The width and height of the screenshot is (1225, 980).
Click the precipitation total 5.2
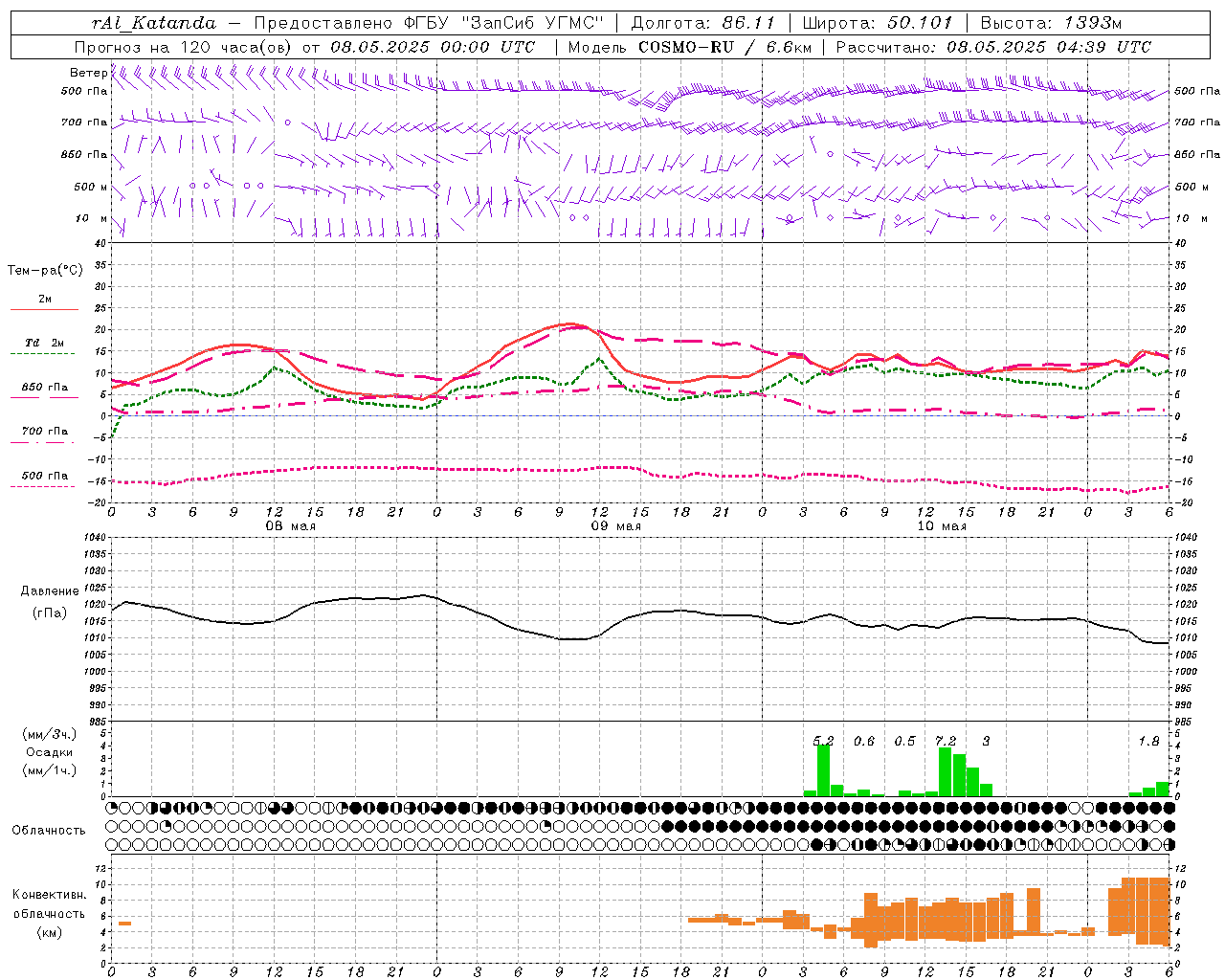823,741
